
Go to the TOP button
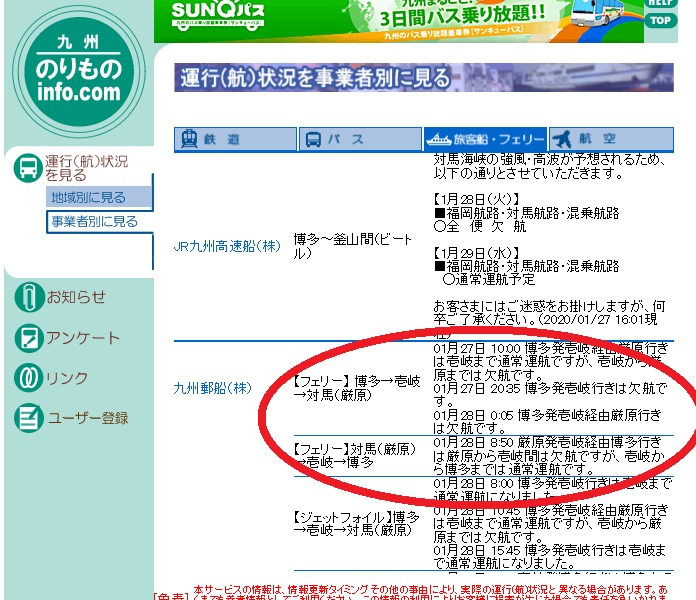point(660,20)
